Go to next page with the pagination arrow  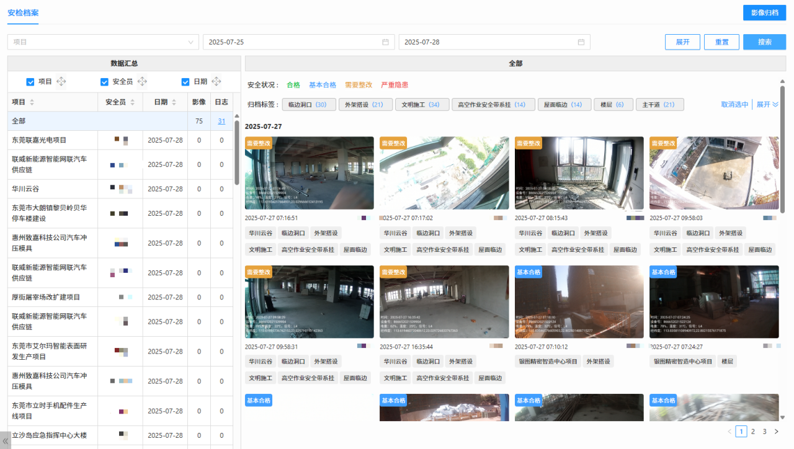pyautogui.click(x=777, y=432)
